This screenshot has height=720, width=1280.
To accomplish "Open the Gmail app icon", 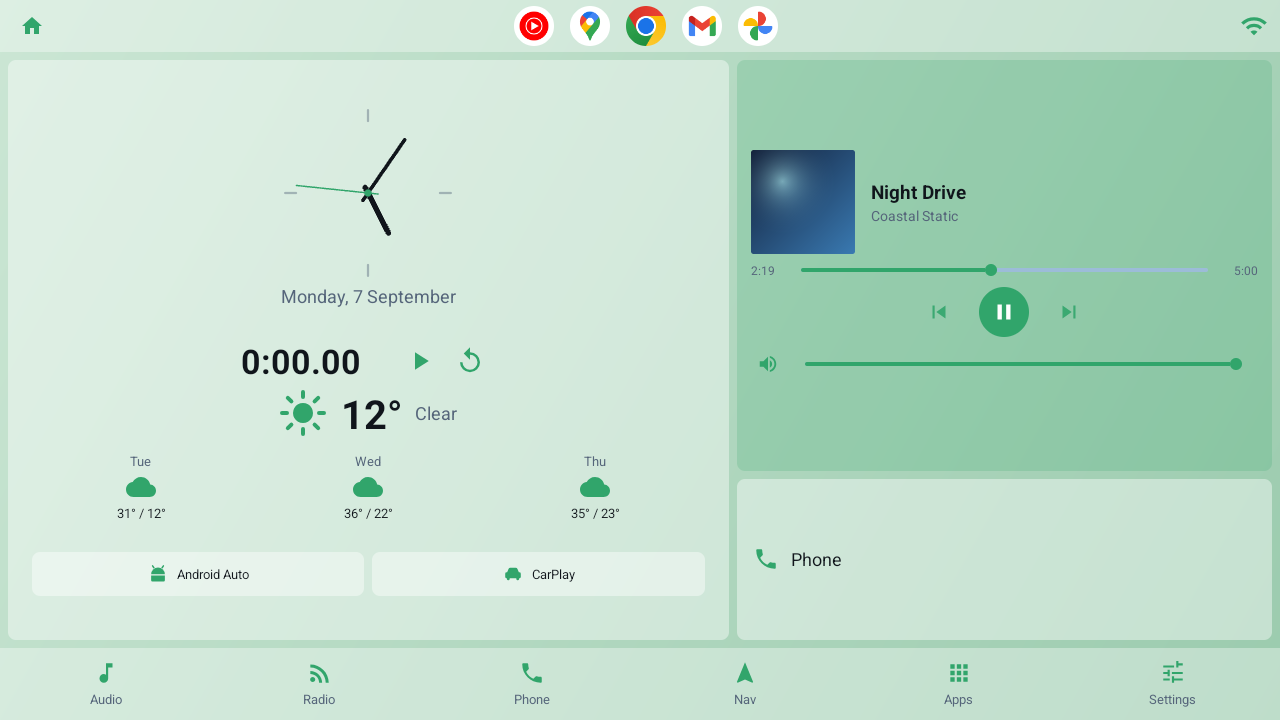I will pyautogui.click(x=702, y=26).
